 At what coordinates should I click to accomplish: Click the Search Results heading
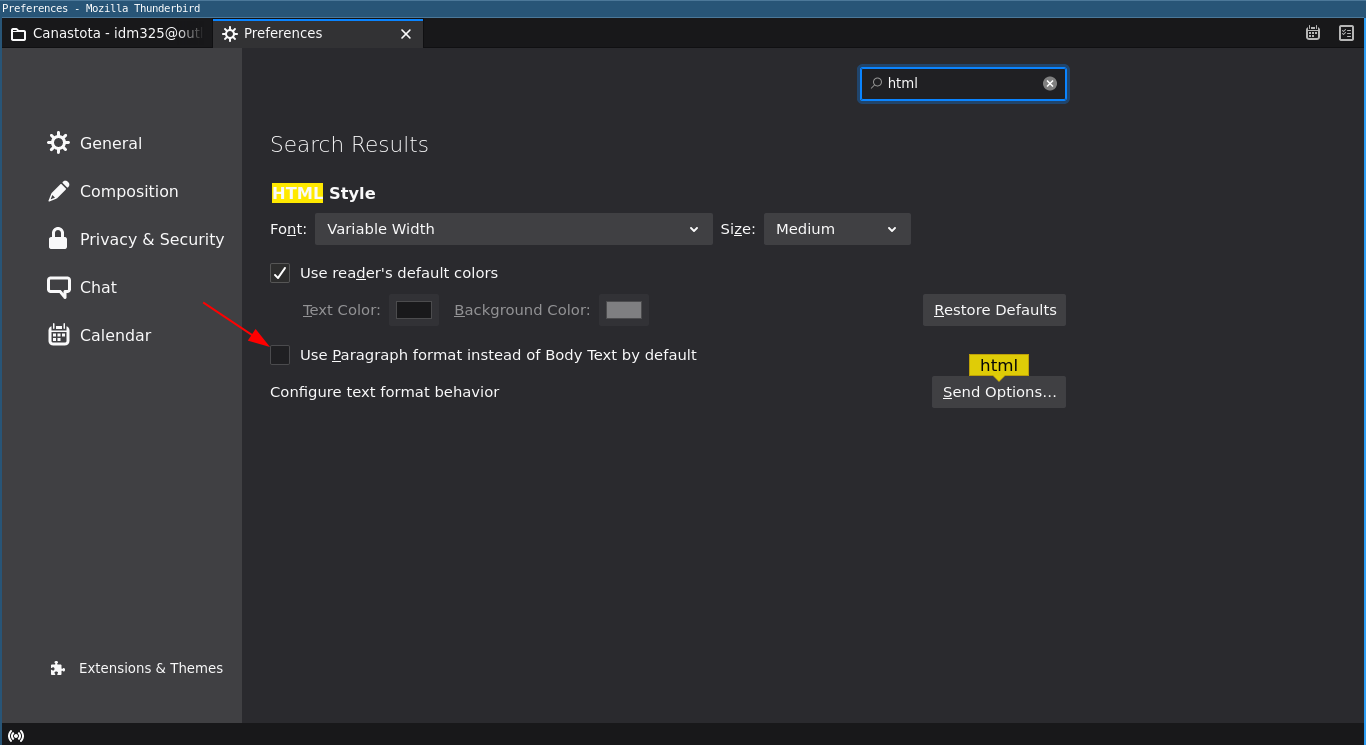point(349,145)
